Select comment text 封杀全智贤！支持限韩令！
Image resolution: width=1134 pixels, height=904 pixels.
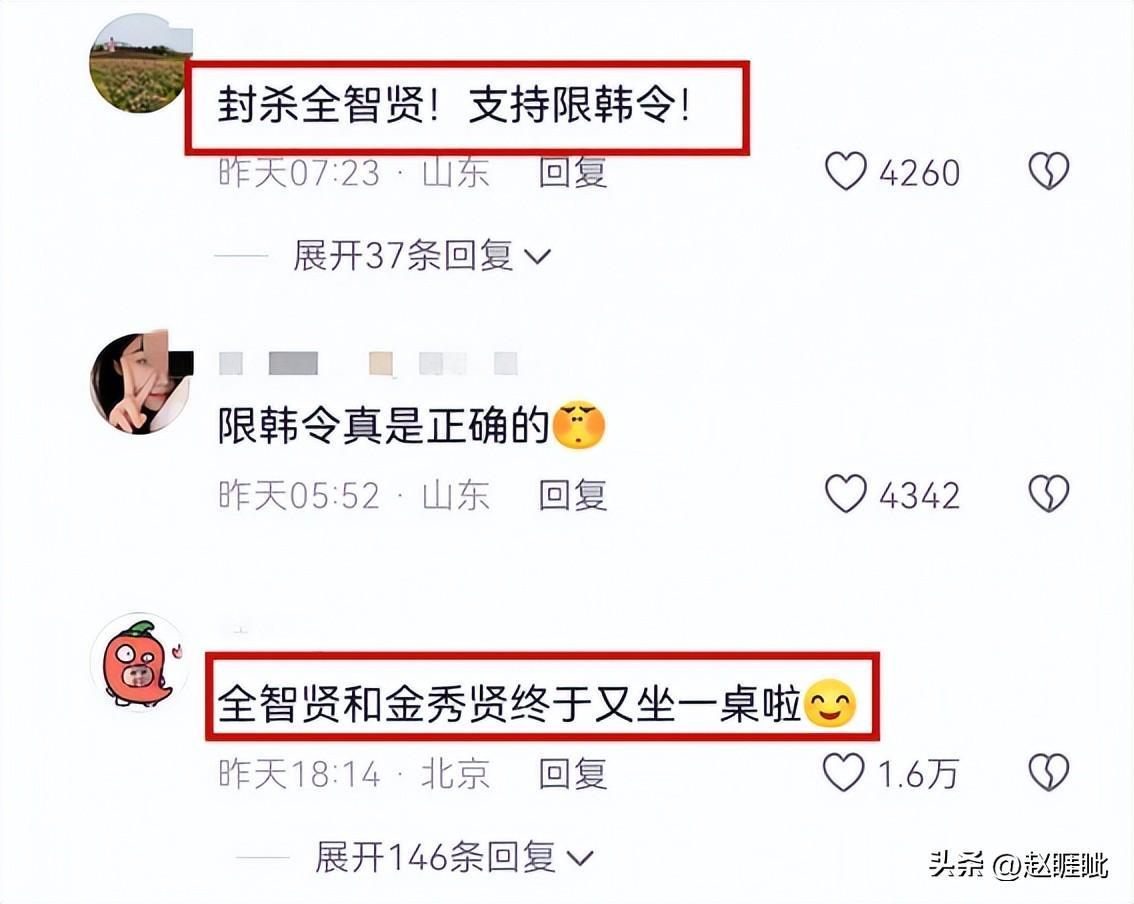click(x=454, y=106)
